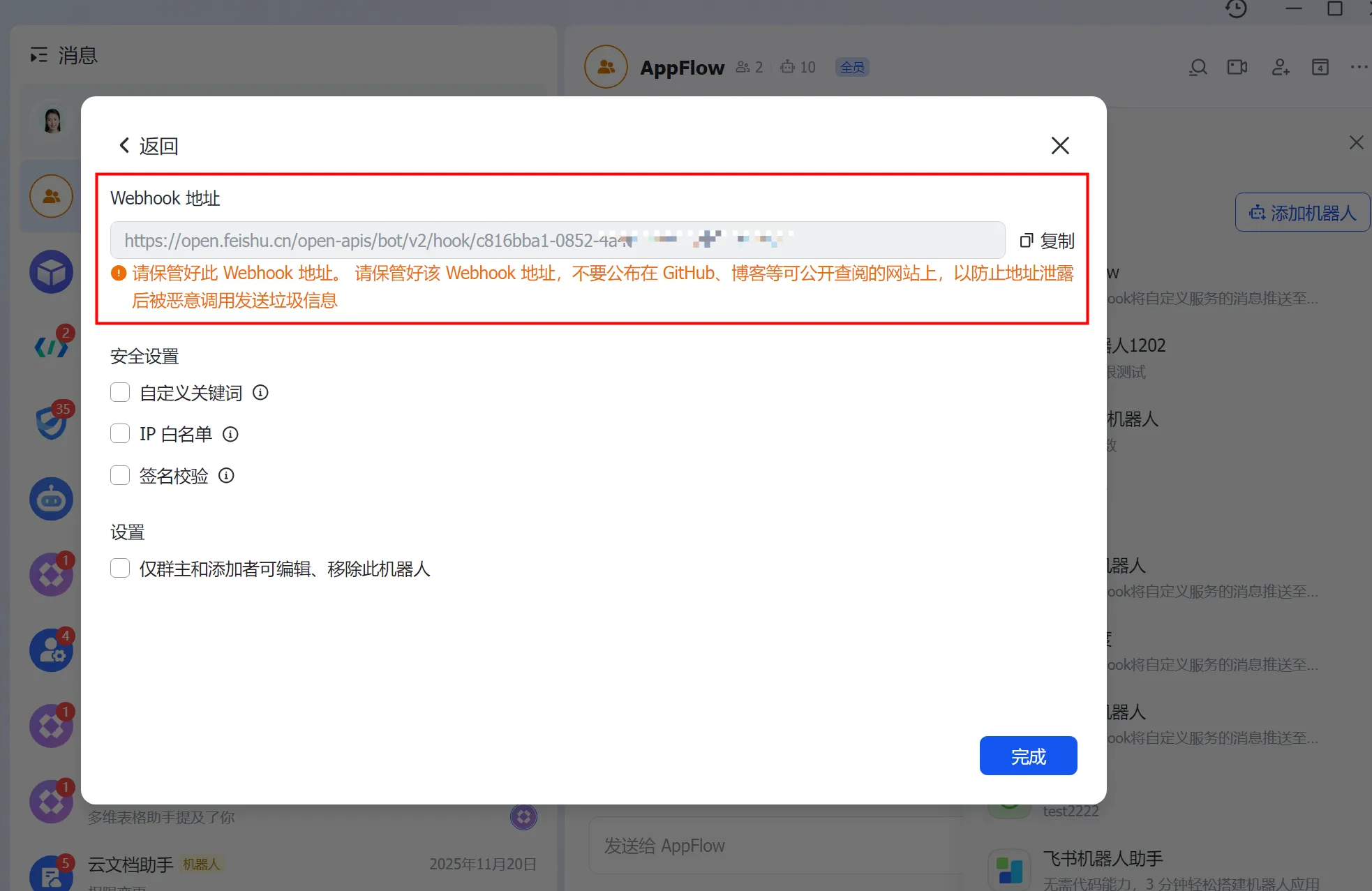Enable 签名校验 checkbox
This screenshot has width=1372, height=891.
[x=120, y=476]
